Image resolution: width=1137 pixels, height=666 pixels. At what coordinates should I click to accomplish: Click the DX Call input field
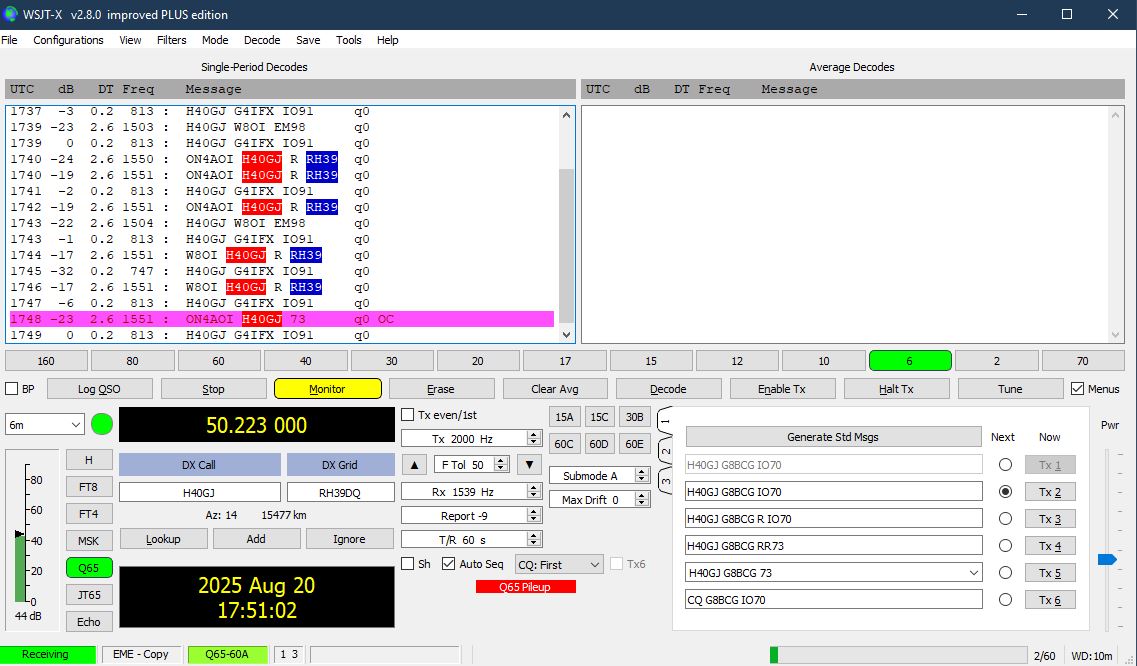pyautogui.click(x=199, y=492)
